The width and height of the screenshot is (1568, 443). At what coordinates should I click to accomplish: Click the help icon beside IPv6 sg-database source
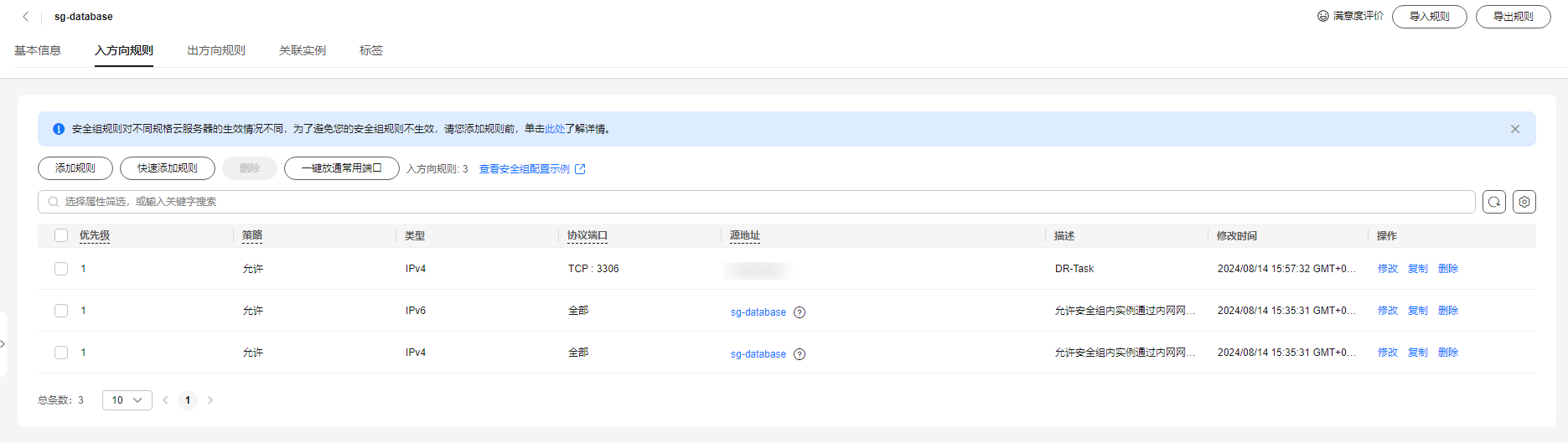pos(800,312)
